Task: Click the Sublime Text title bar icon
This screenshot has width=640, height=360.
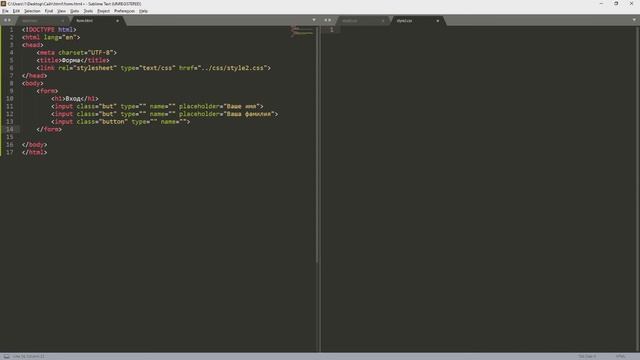Action: coord(3,3)
